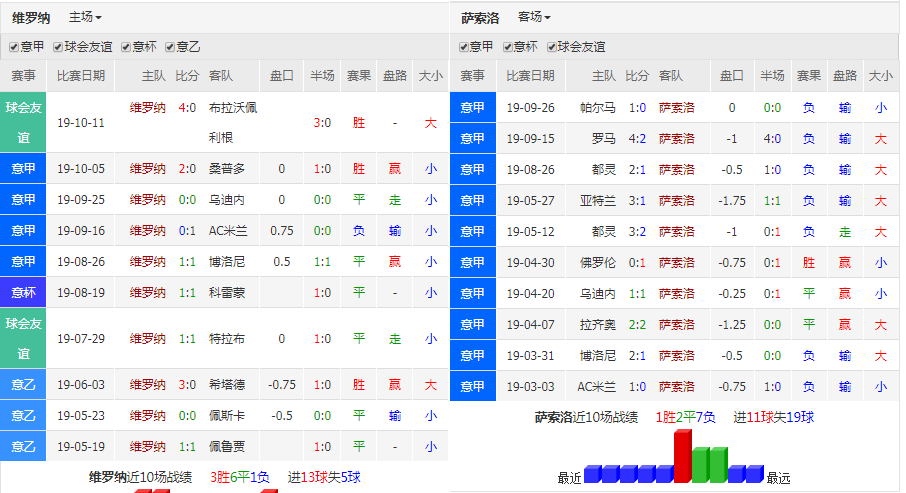Open 布拉沃佩利根 team link

233,123
